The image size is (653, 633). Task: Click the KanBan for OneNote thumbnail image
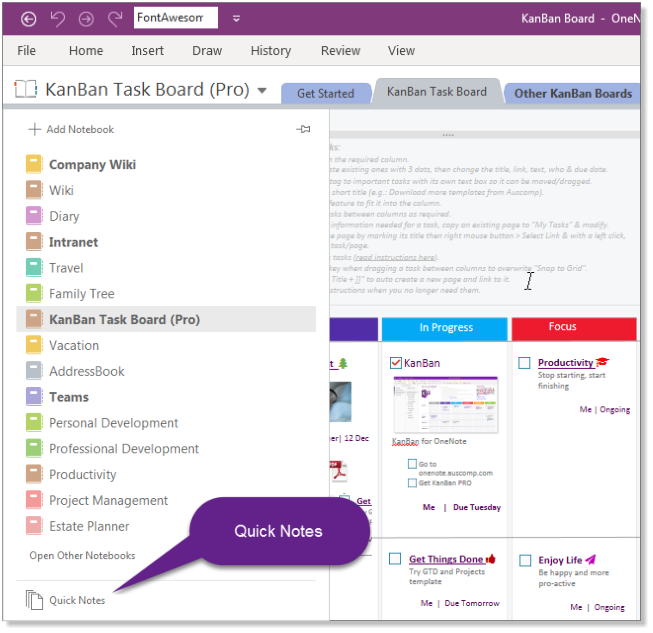click(445, 404)
